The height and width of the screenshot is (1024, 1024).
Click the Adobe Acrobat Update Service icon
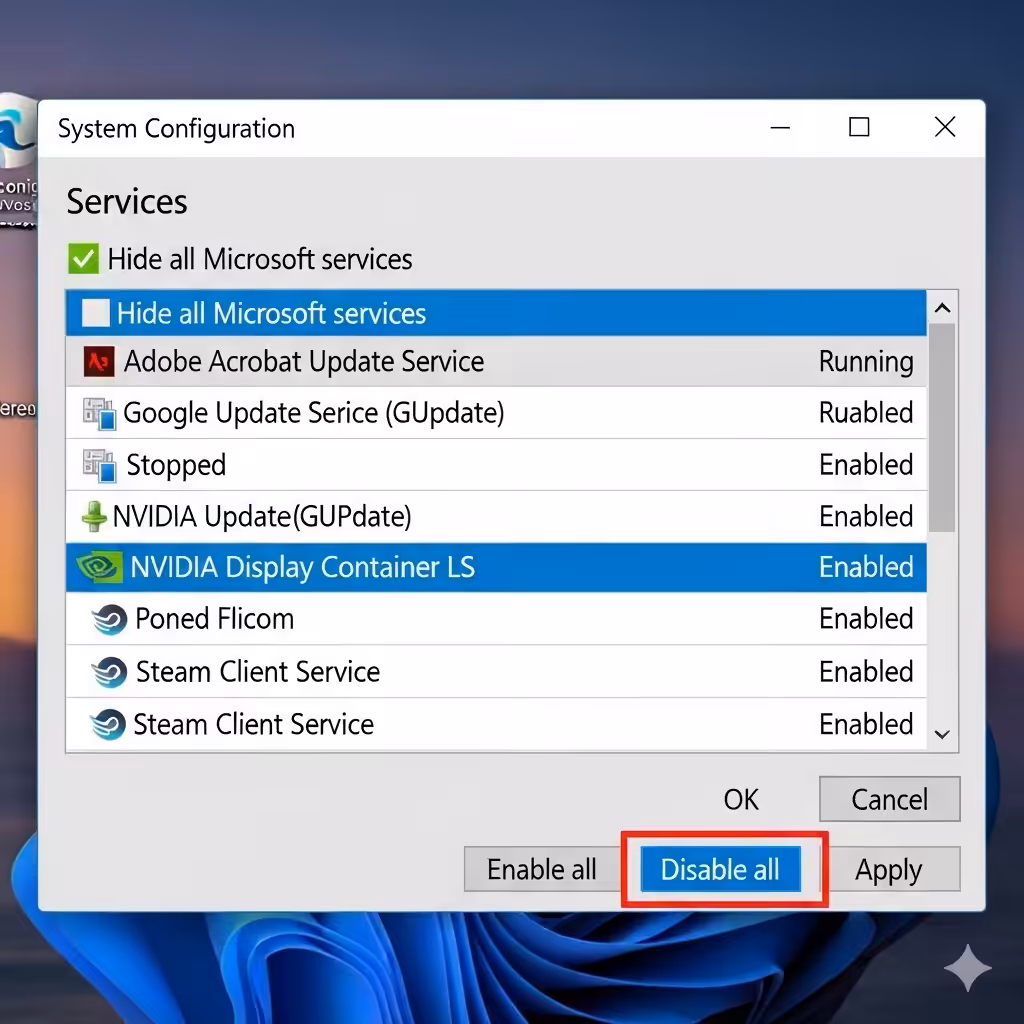[99, 362]
